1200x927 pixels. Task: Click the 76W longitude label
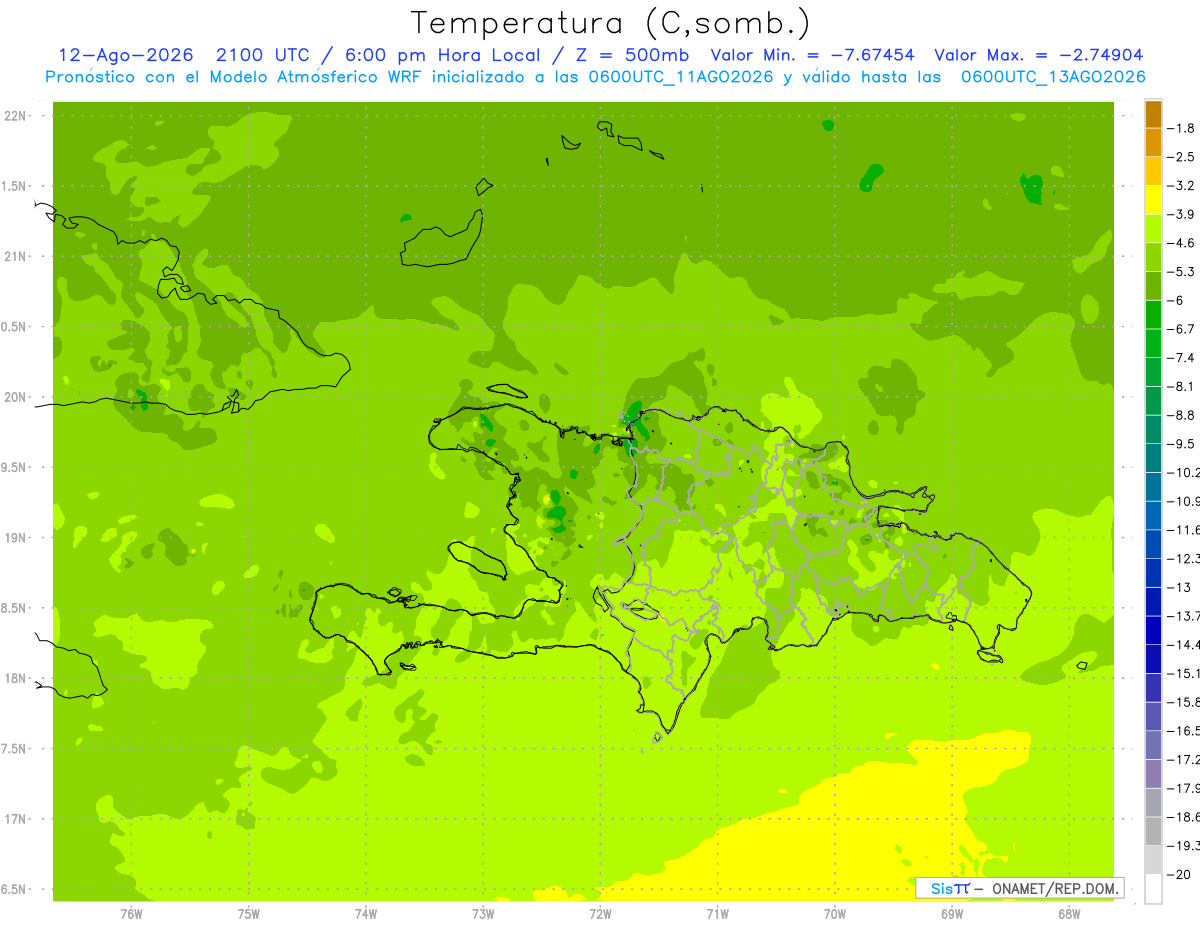131,913
